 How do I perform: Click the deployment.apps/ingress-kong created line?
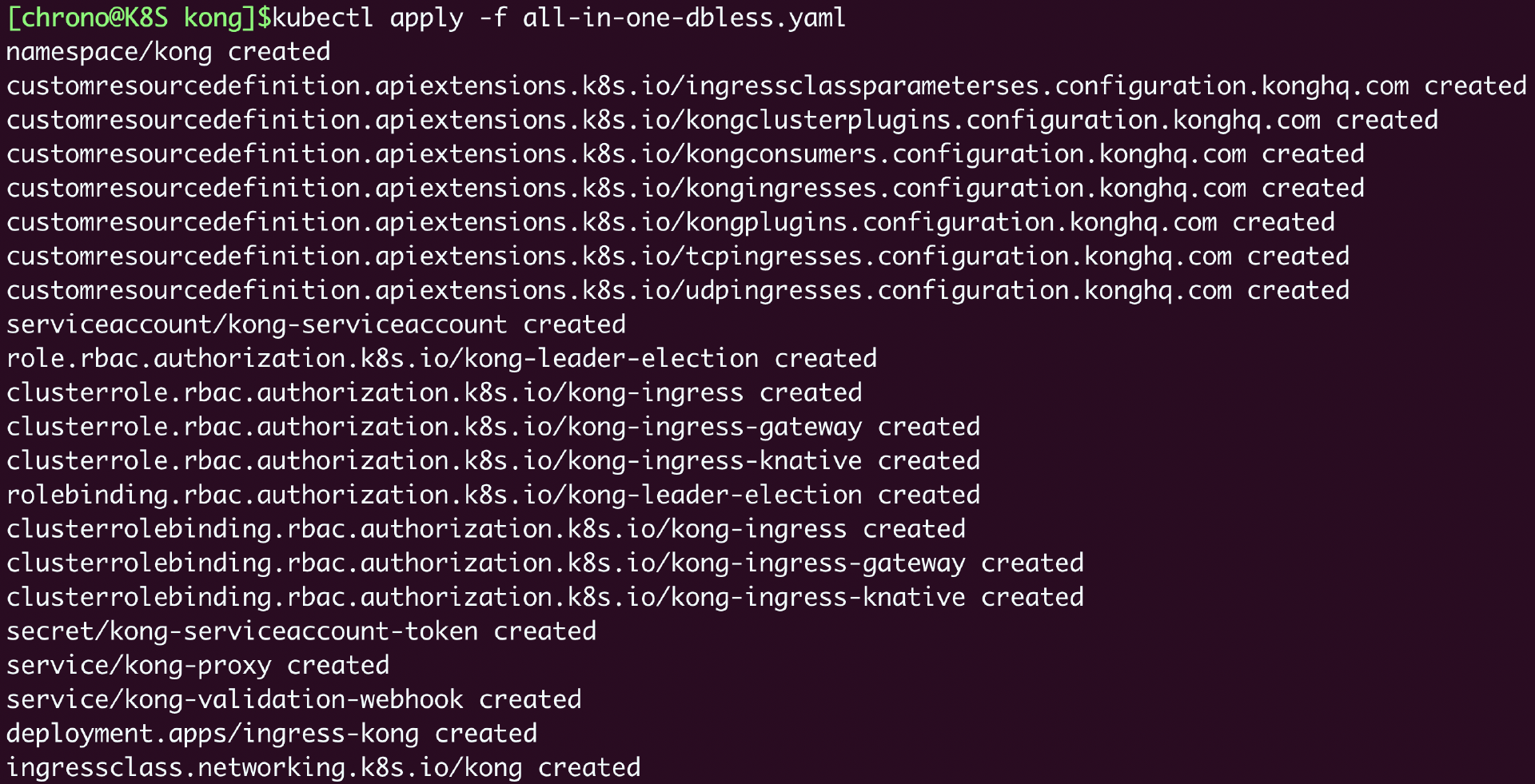click(271, 734)
